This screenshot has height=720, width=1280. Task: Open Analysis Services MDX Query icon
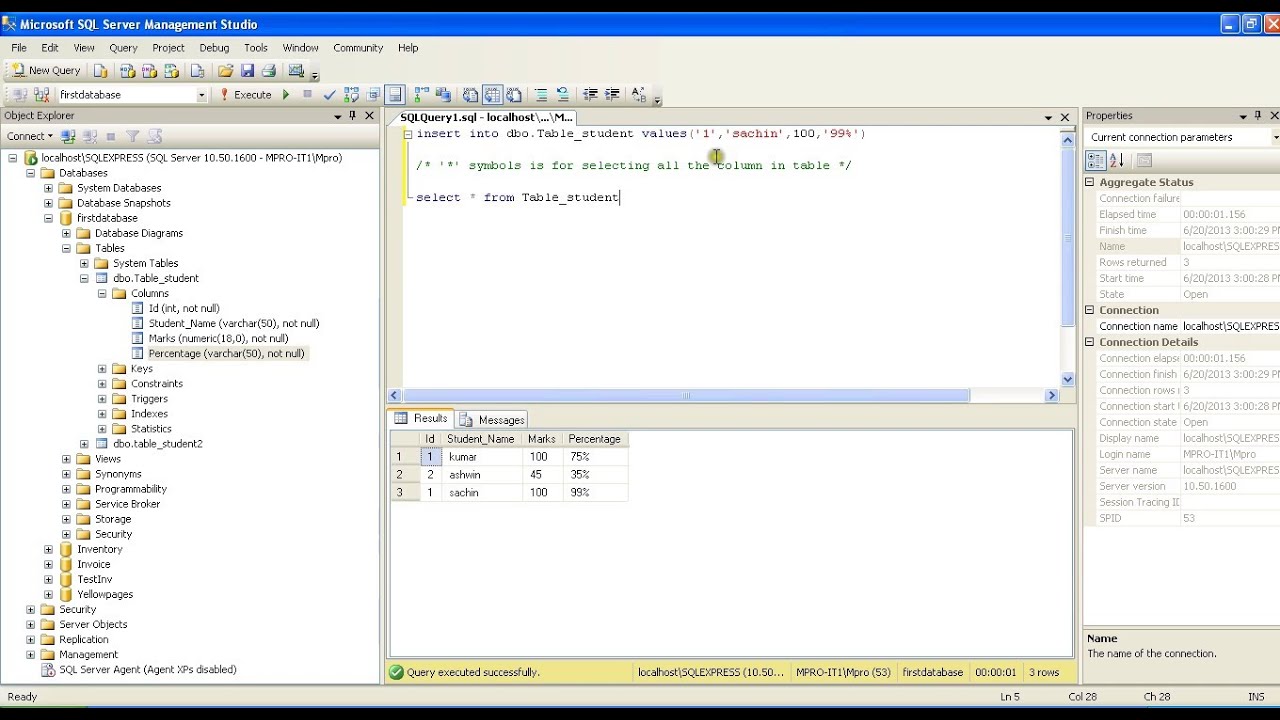(127, 71)
